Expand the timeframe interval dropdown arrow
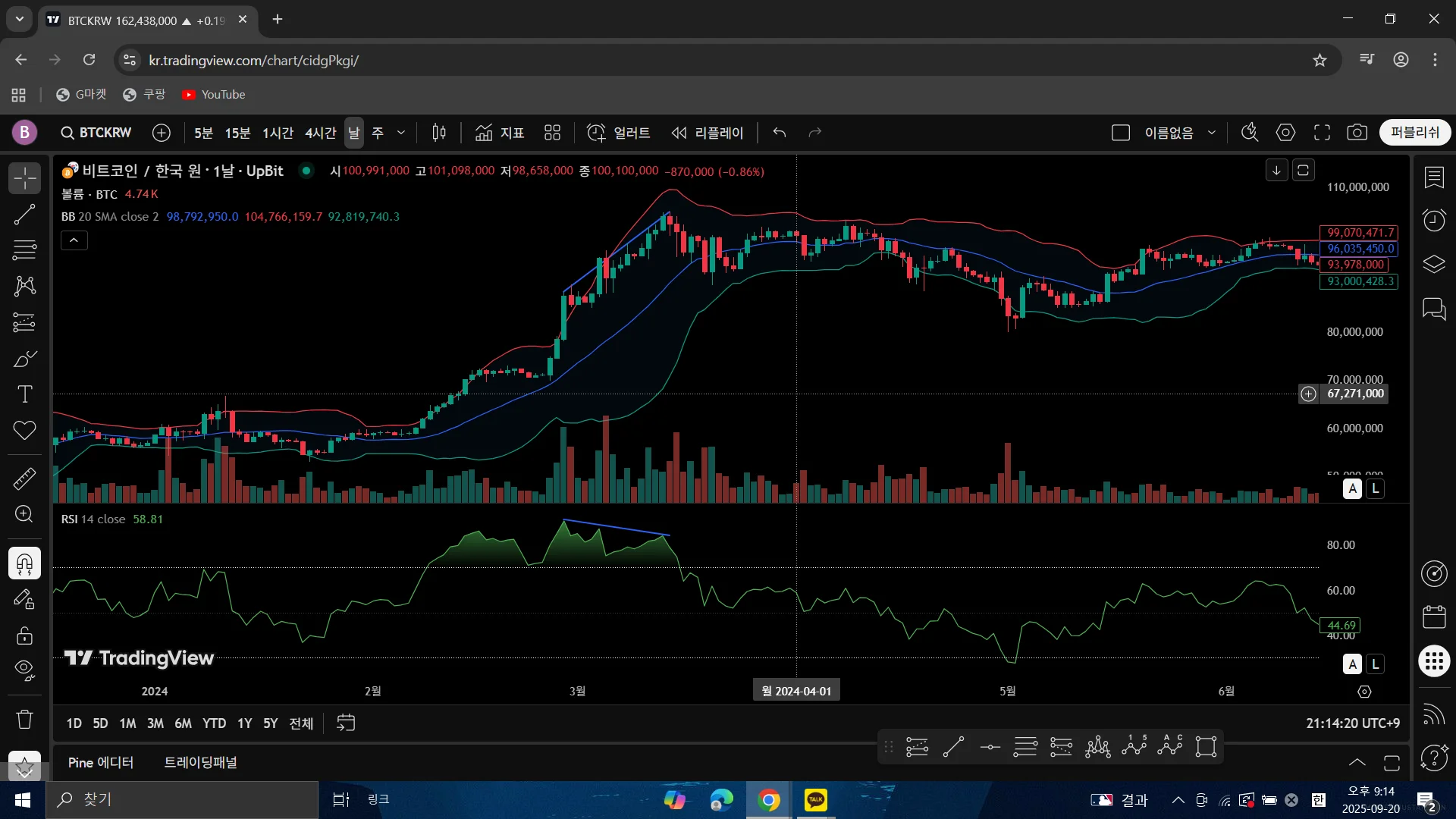Viewport: 1456px width, 819px height. (401, 133)
